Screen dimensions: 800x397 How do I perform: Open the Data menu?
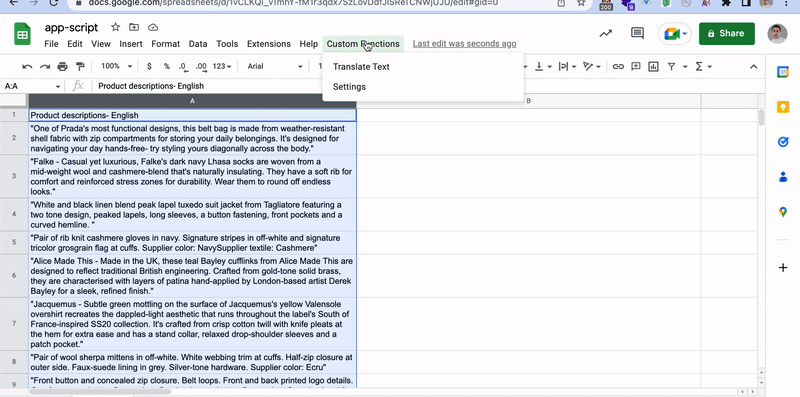[x=198, y=44]
